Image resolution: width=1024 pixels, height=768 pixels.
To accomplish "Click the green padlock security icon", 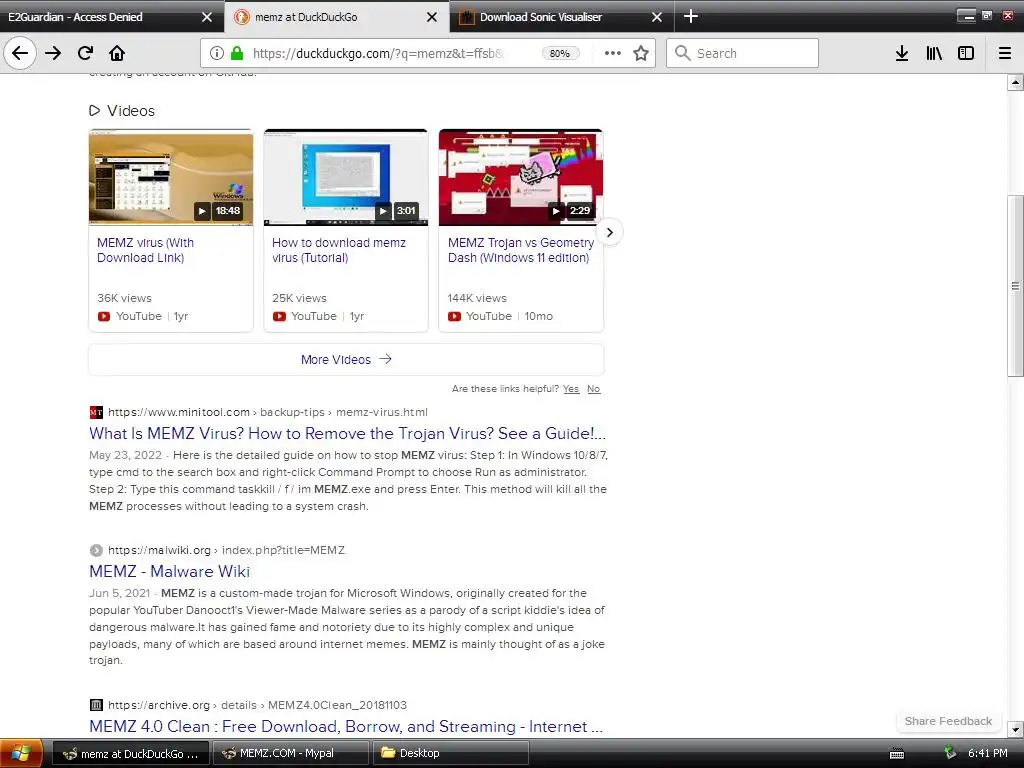I will coord(237,53).
